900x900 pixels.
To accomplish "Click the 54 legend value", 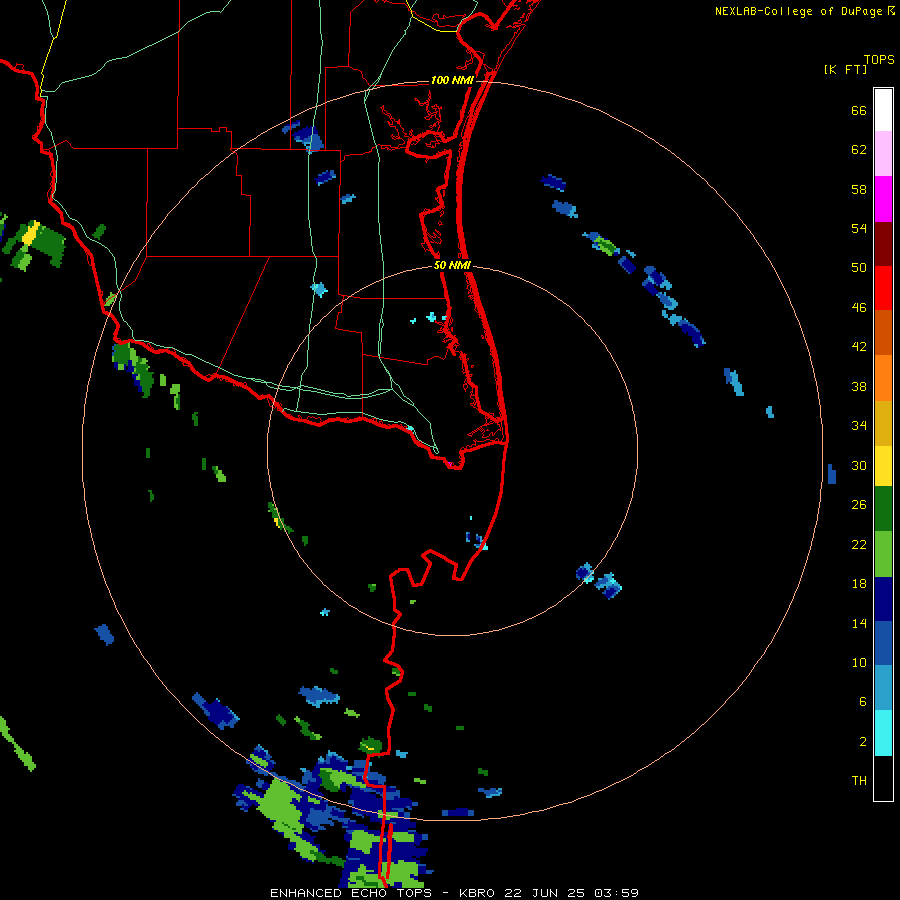I will pyautogui.click(x=859, y=228).
